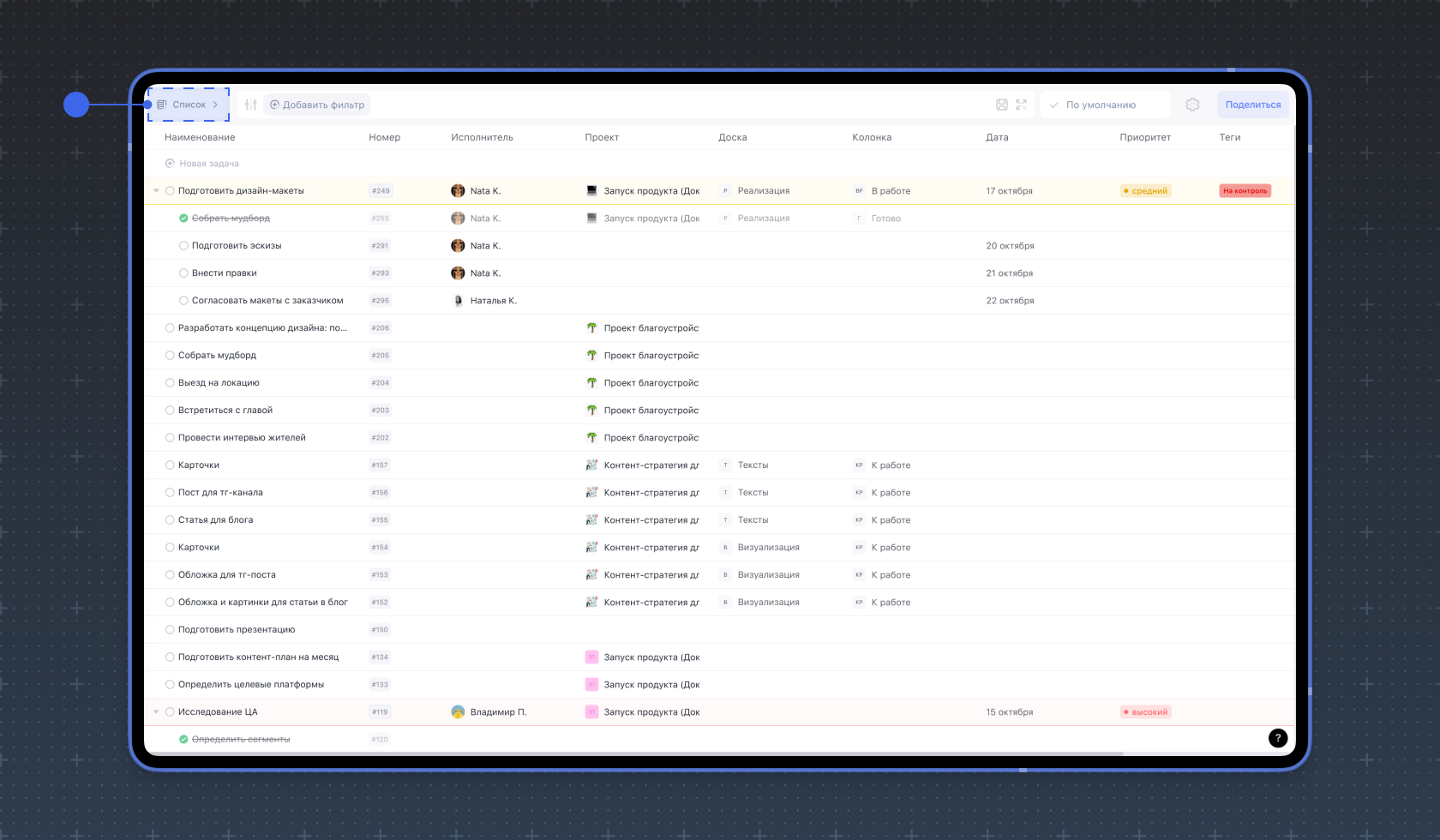Open the help question mark button
The height and width of the screenshot is (840, 1440).
(x=1278, y=738)
